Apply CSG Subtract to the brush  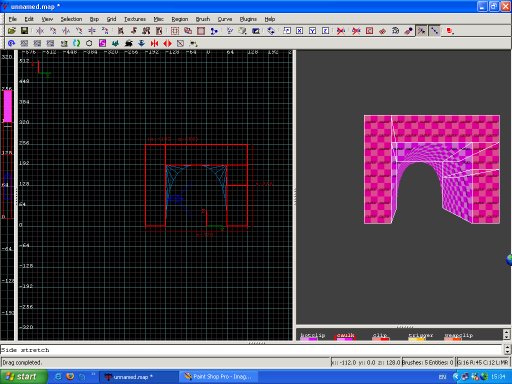[x=175, y=31]
